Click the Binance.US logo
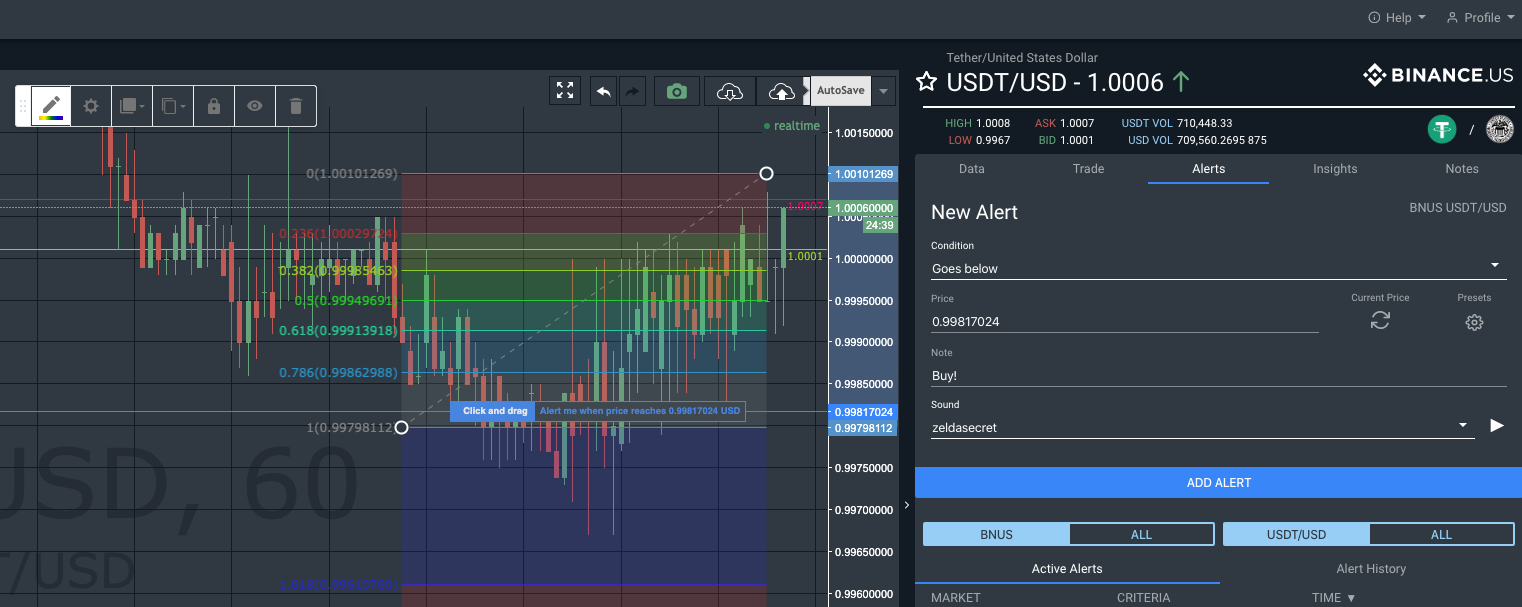 [x=1438, y=75]
